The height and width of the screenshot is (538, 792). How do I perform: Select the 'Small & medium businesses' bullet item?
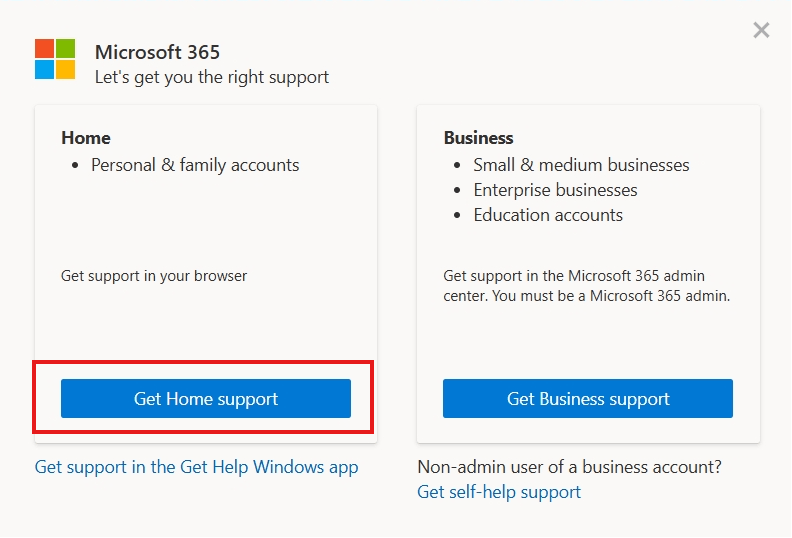(x=581, y=165)
